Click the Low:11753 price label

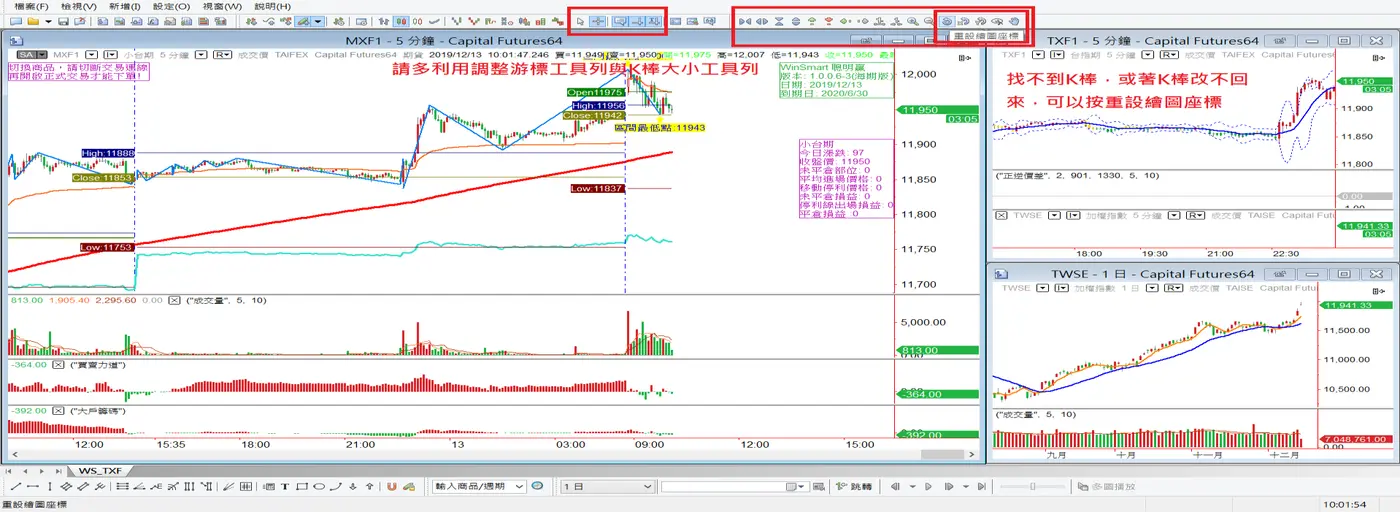click(107, 246)
